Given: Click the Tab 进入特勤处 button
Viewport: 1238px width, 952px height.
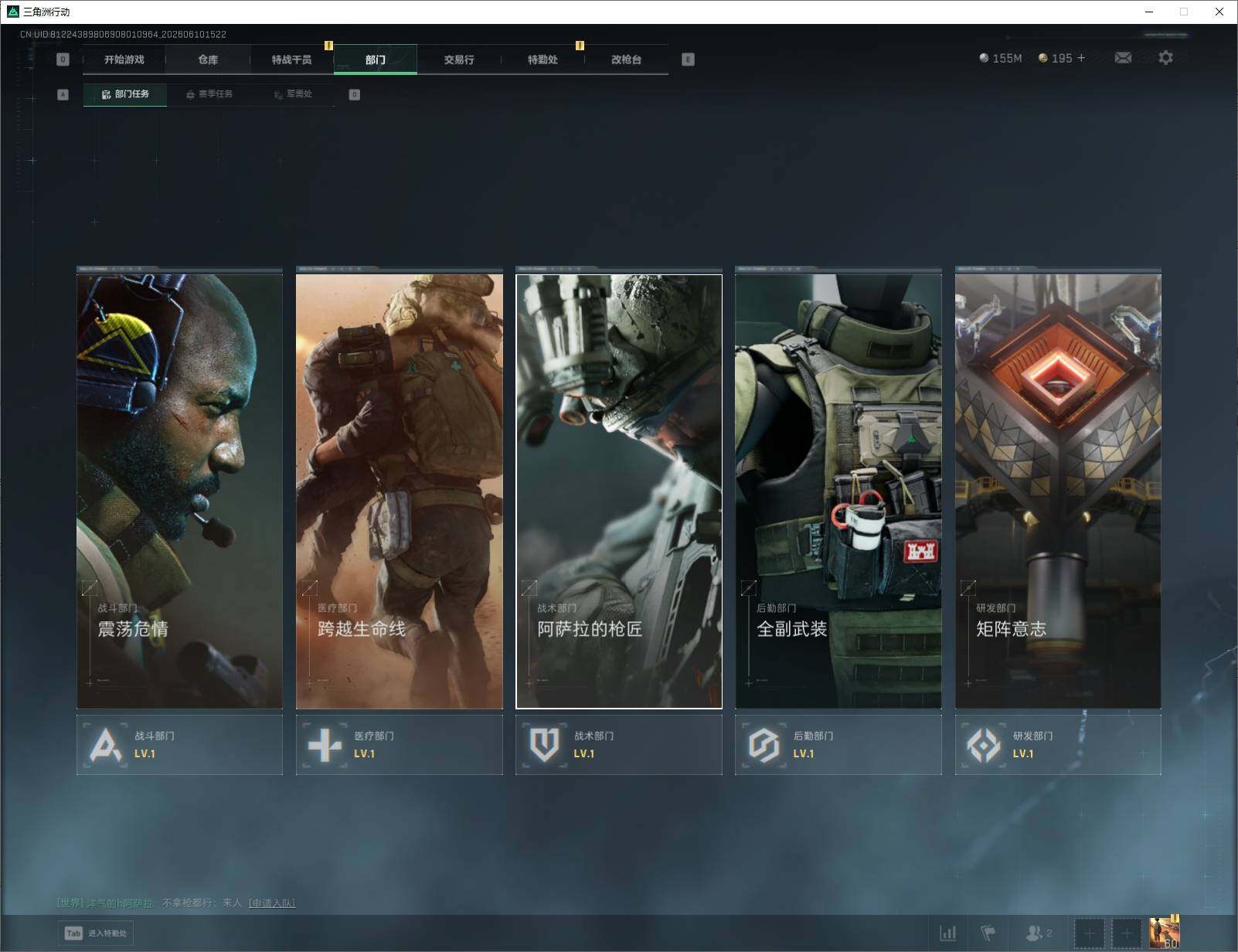Looking at the screenshot, I should coord(96,933).
